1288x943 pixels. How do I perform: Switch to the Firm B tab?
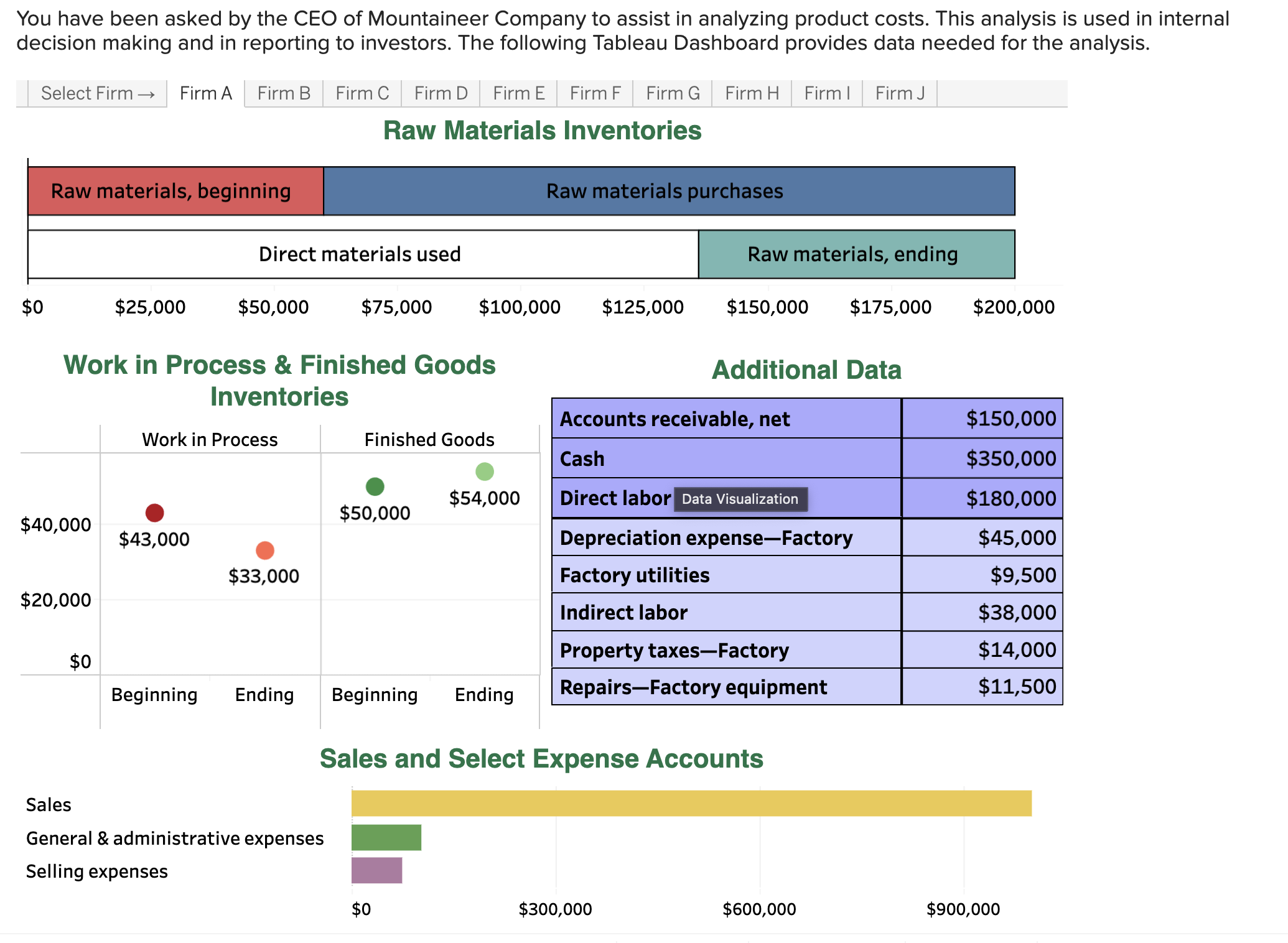tap(283, 93)
